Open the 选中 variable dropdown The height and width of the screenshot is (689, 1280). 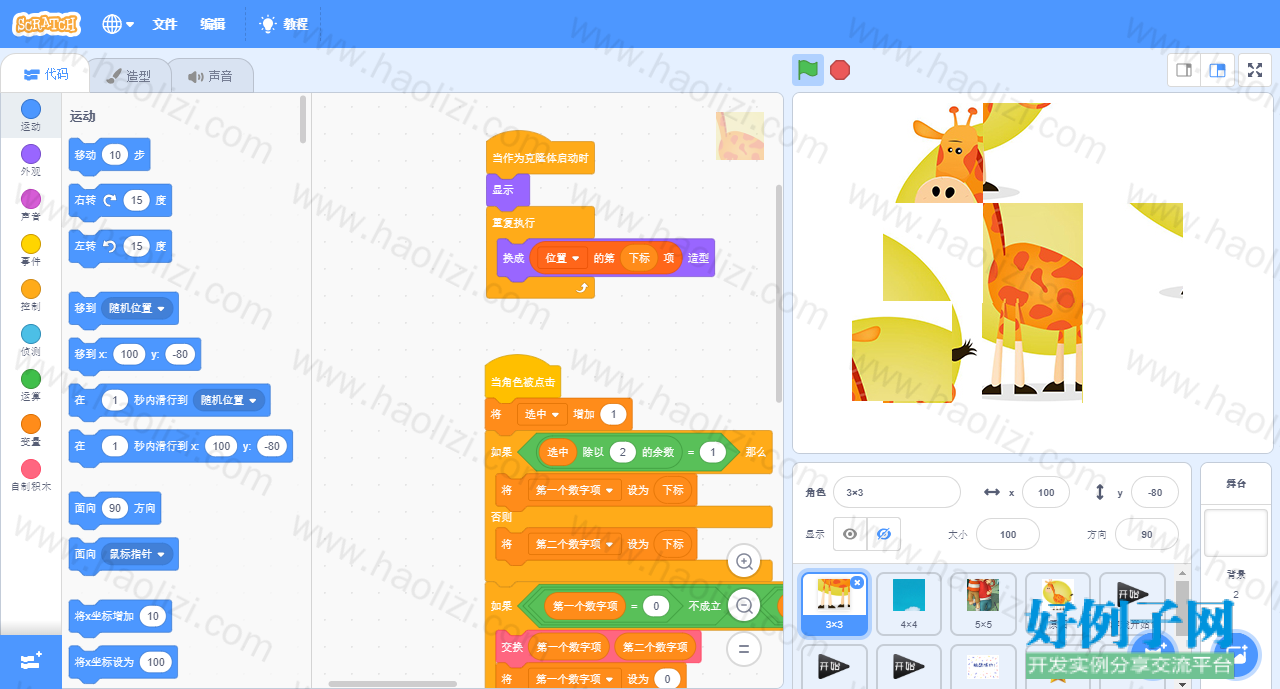[542, 414]
